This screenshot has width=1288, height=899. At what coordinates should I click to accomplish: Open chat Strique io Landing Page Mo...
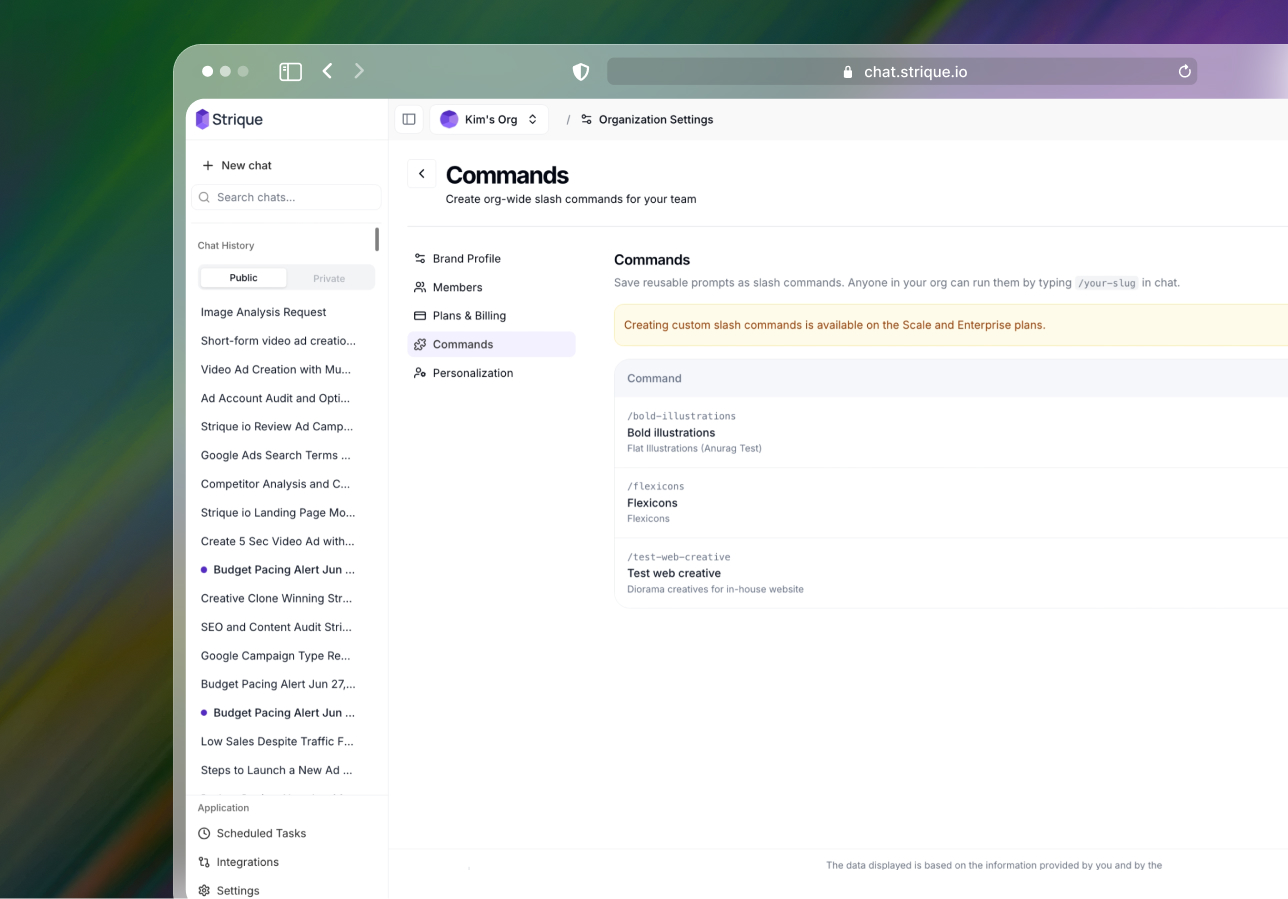[x=278, y=512]
